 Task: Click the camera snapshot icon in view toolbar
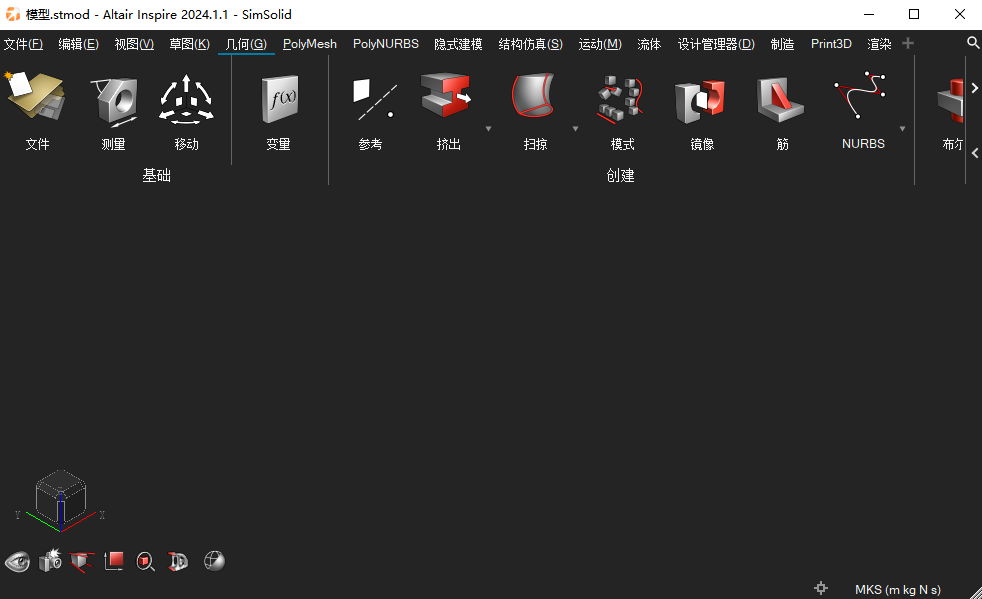50,561
